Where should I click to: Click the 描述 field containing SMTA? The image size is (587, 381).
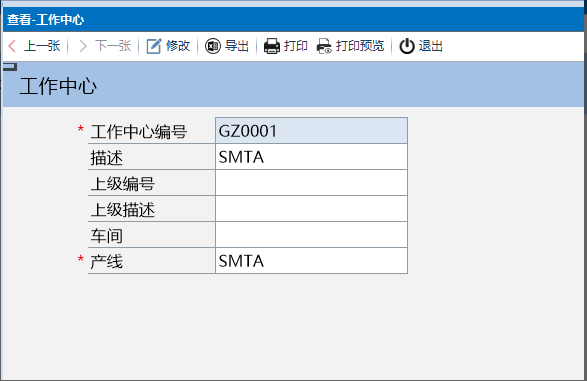pos(311,157)
